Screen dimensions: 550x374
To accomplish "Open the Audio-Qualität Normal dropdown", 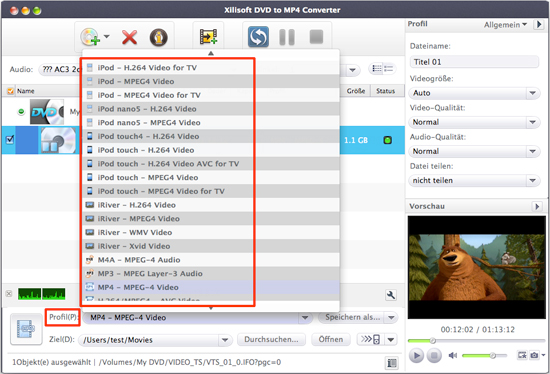I will 474,151.
